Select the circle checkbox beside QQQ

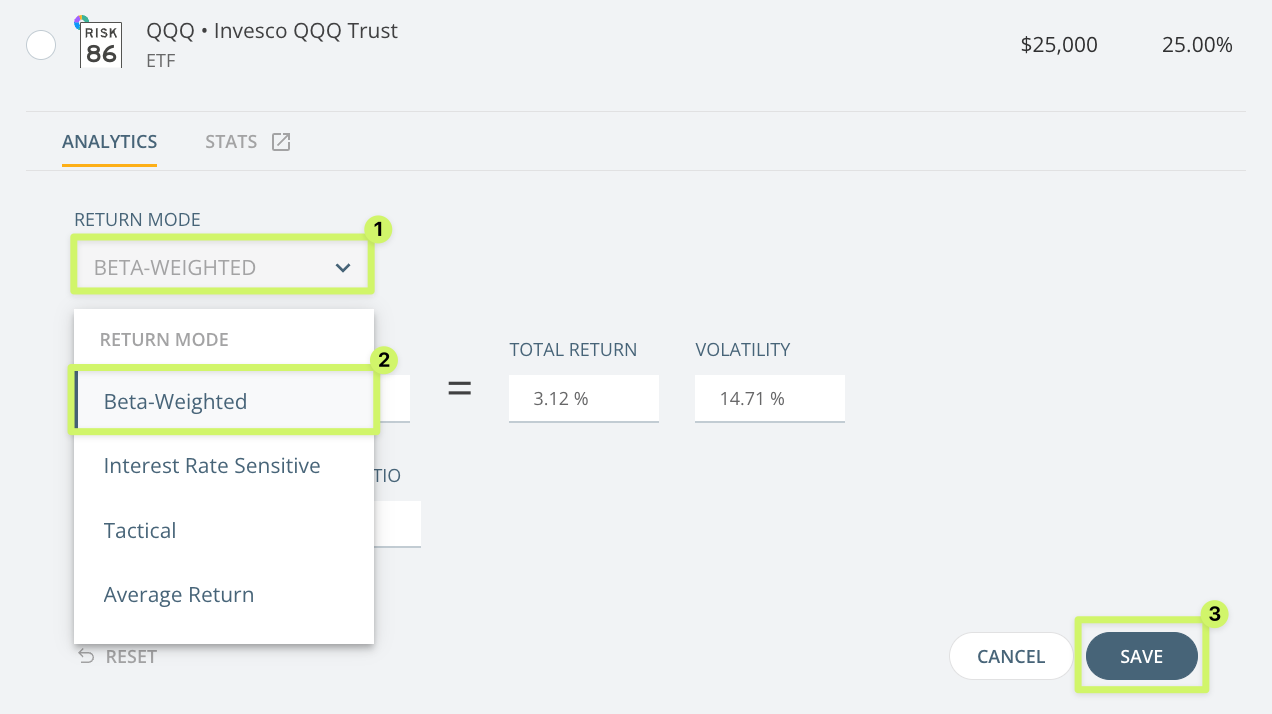(x=40, y=44)
